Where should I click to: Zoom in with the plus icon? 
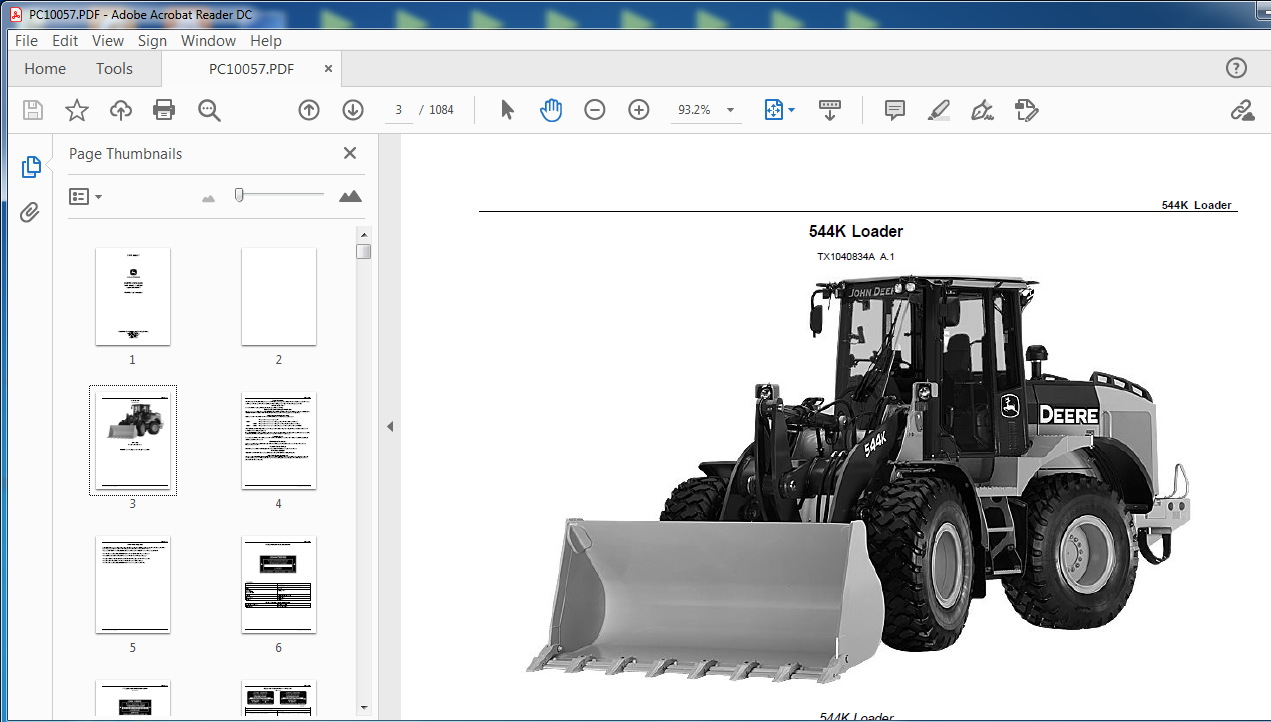click(x=639, y=110)
